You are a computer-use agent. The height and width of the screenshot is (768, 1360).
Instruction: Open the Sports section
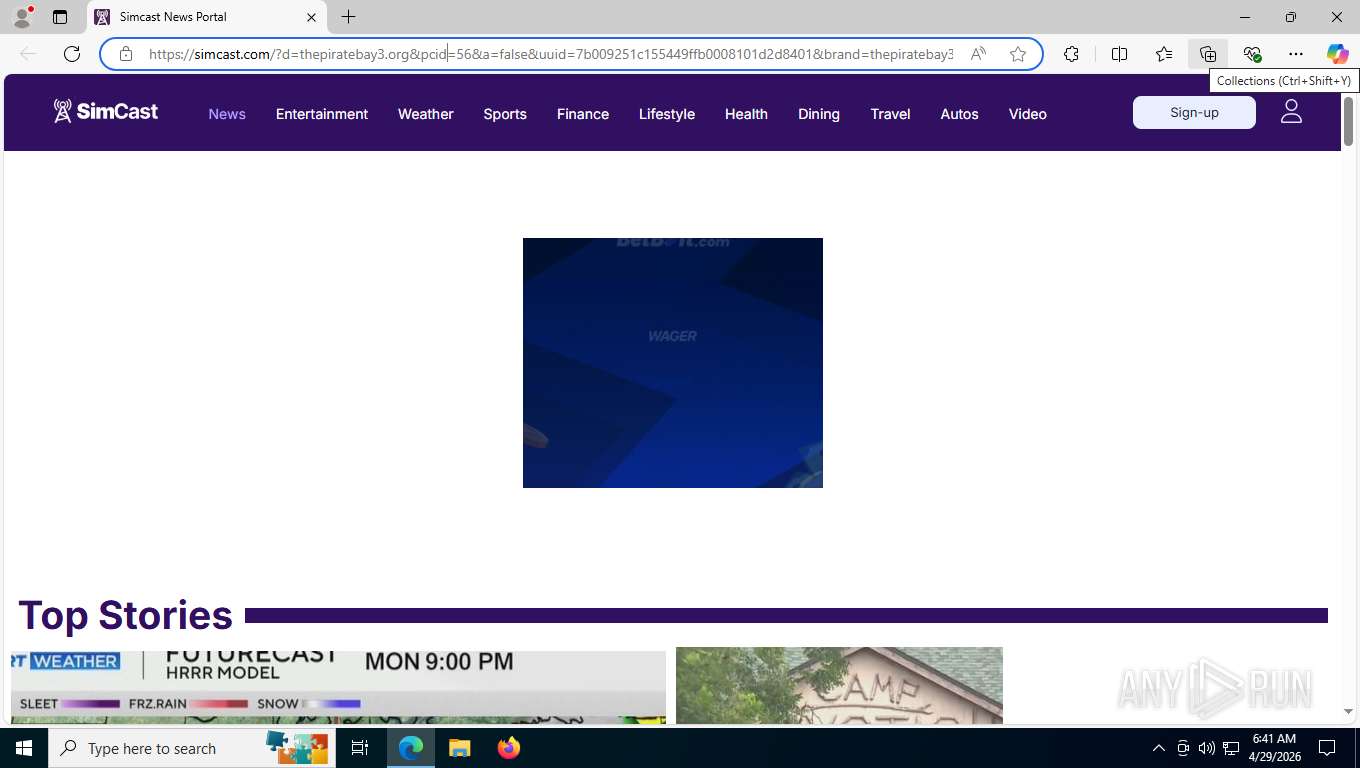pos(505,114)
